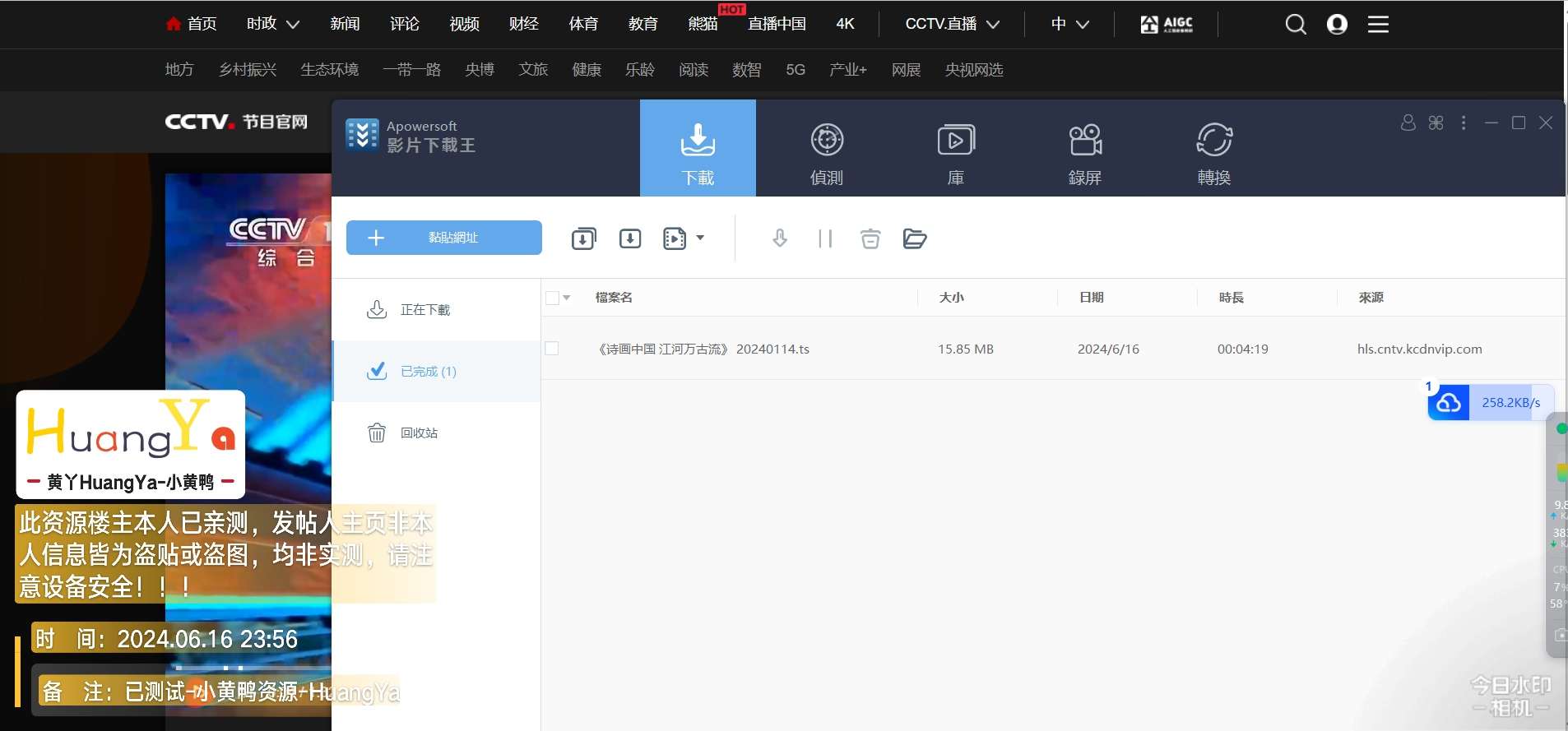
Task: Expand the video format dropdown arrow
Action: [x=700, y=238]
